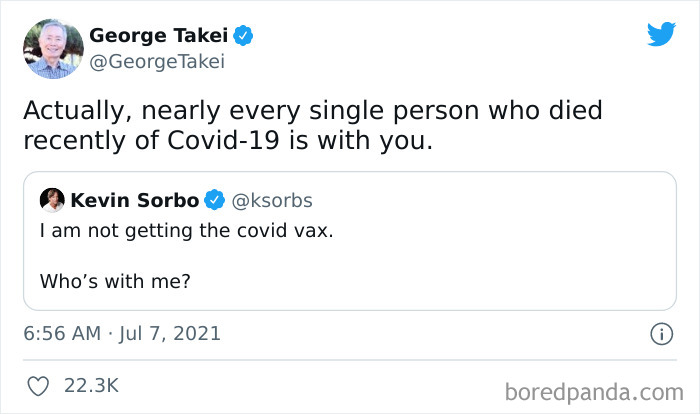Click Kevin Sorbo's small avatar image
This screenshot has height=414, width=700.
[x=52, y=200]
